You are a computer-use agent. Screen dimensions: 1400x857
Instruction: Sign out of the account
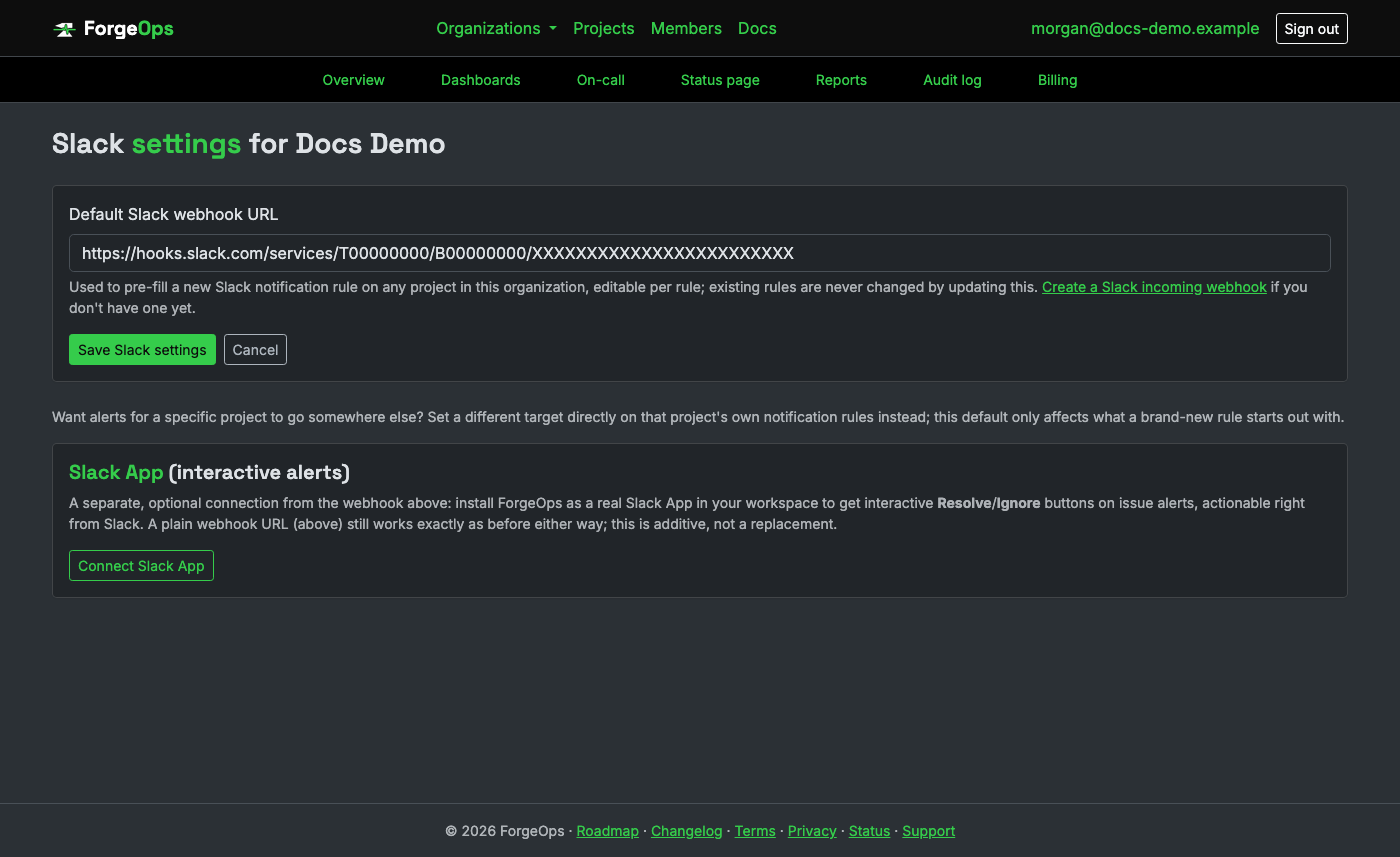[x=1311, y=29]
